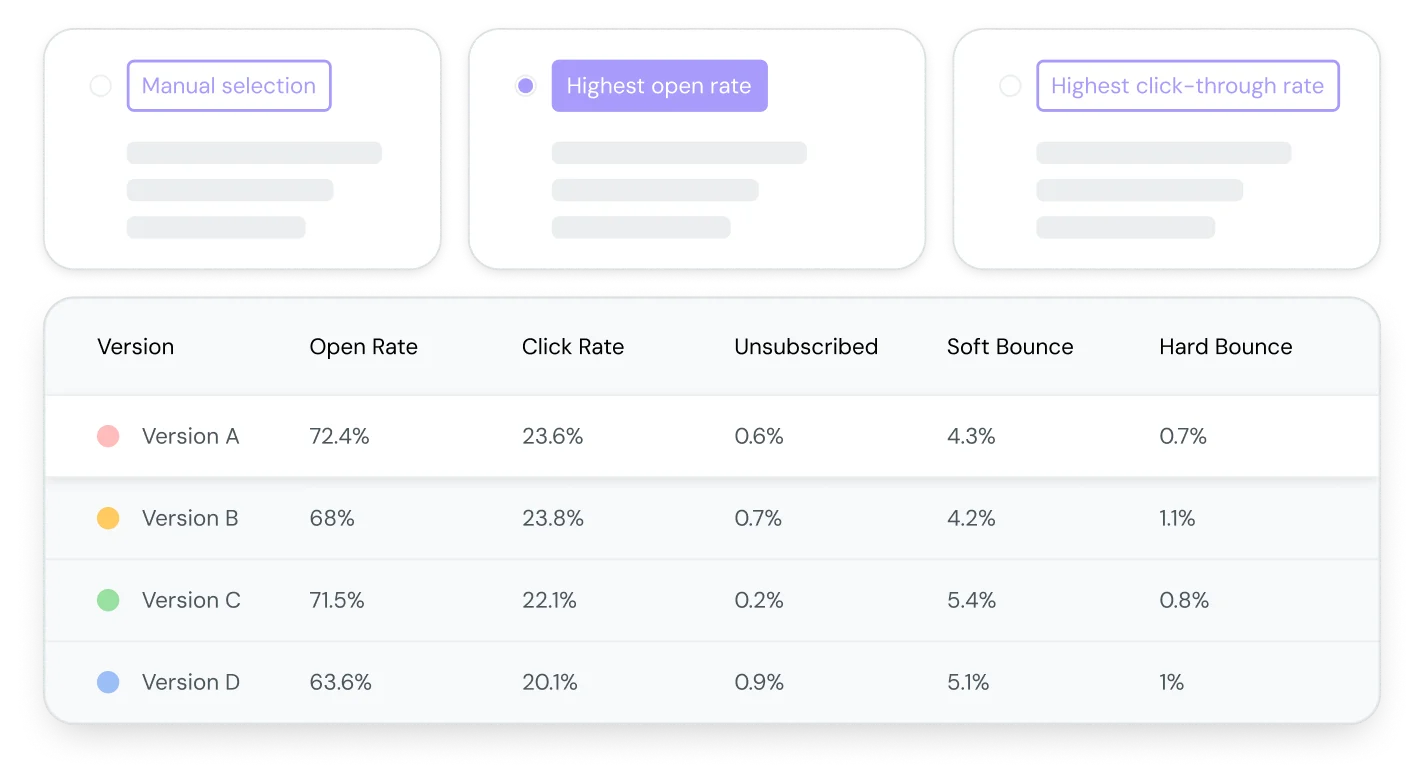
Task: Click the Unsubscribed column header
Action: (x=806, y=347)
